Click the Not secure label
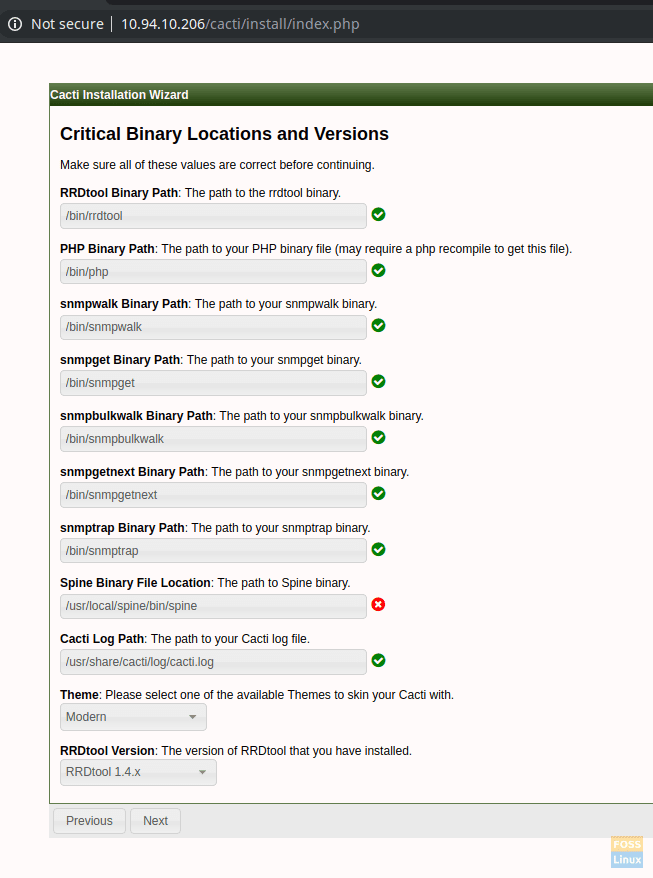 point(67,24)
